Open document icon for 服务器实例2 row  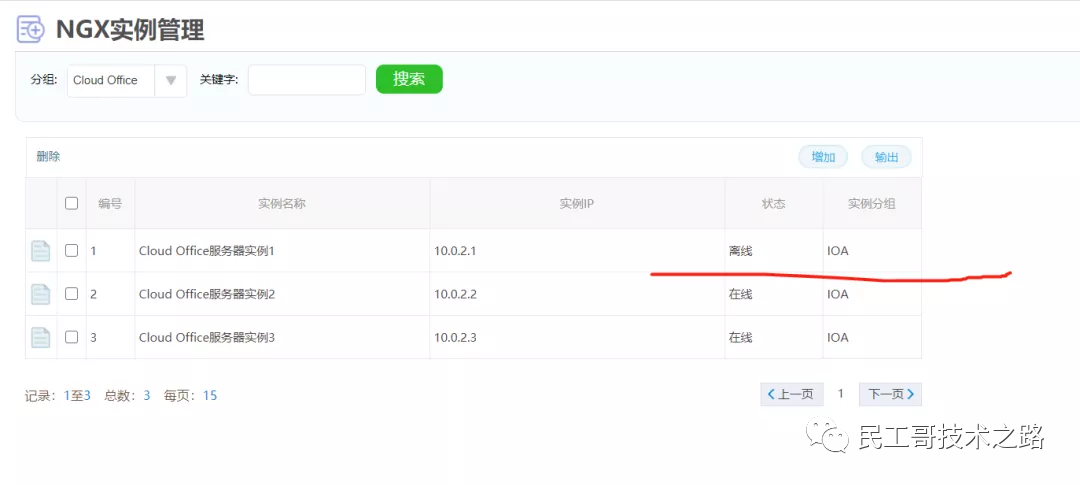41,294
